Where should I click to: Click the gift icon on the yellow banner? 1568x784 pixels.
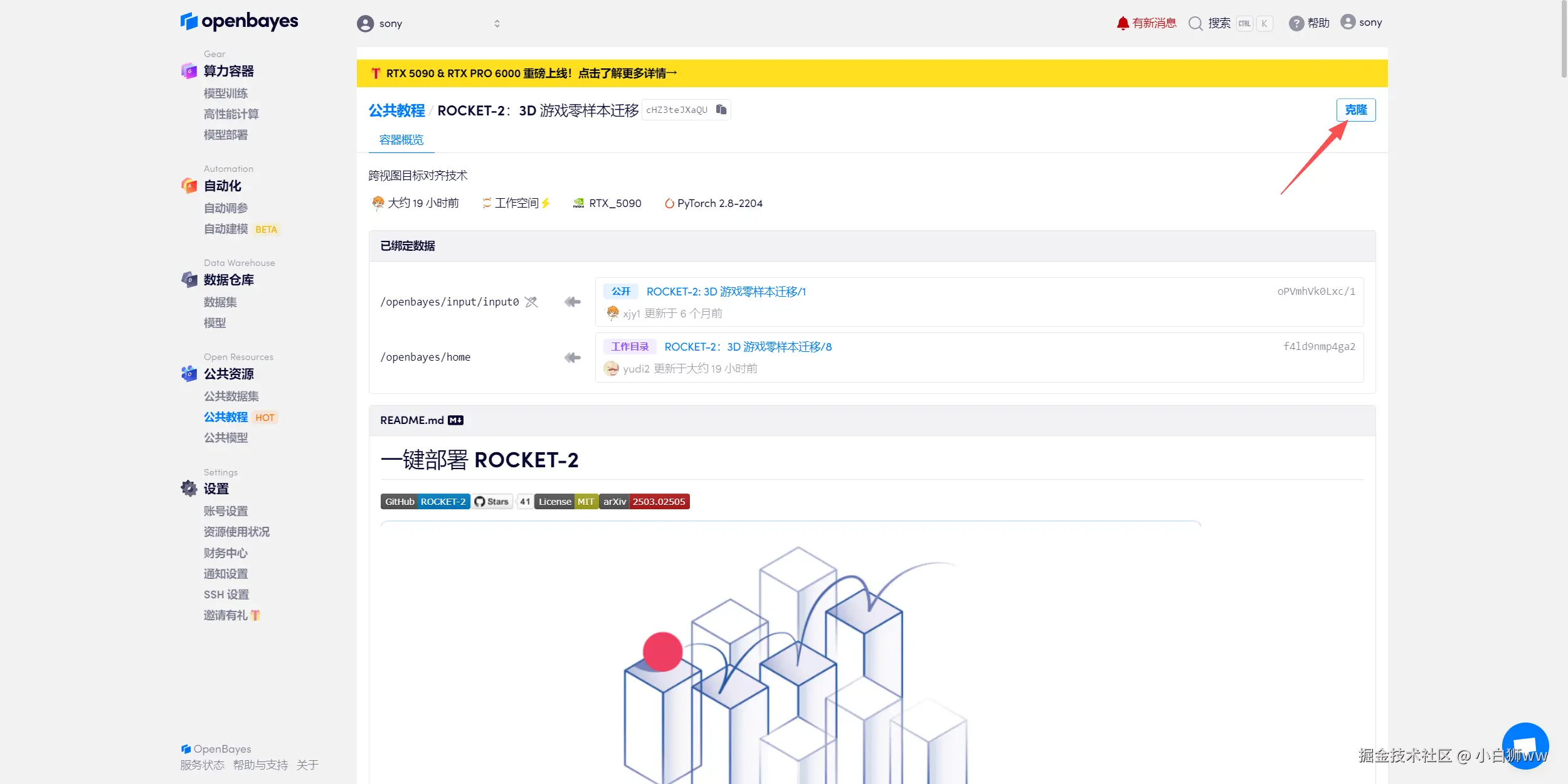376,73
